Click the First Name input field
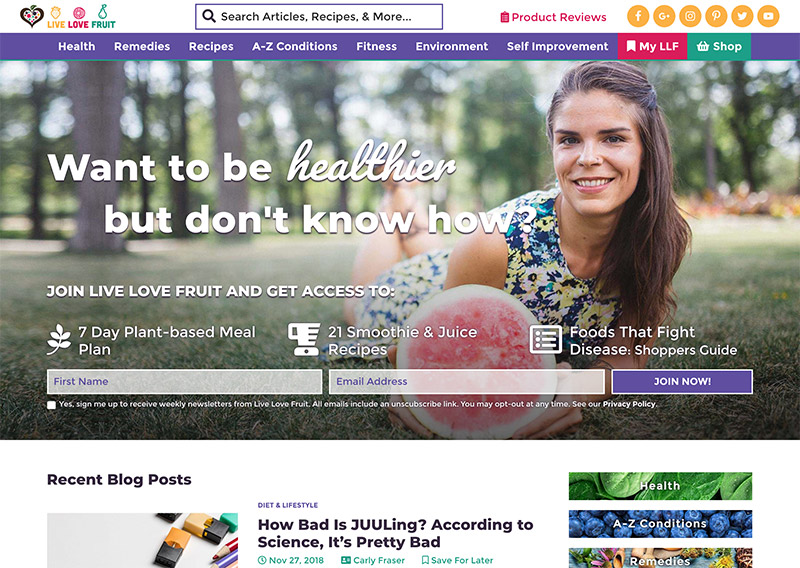Viewport: 800px width, 568px height. pos(184,382)
